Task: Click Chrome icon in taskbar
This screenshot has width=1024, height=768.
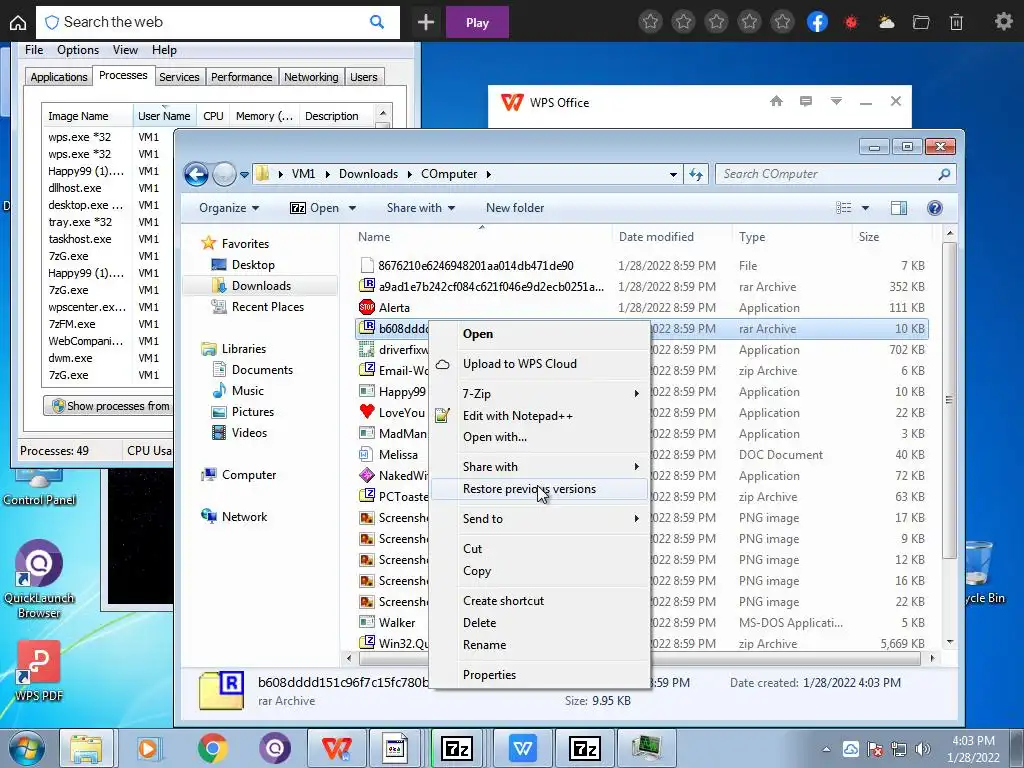Action: [x=212, y=748]
